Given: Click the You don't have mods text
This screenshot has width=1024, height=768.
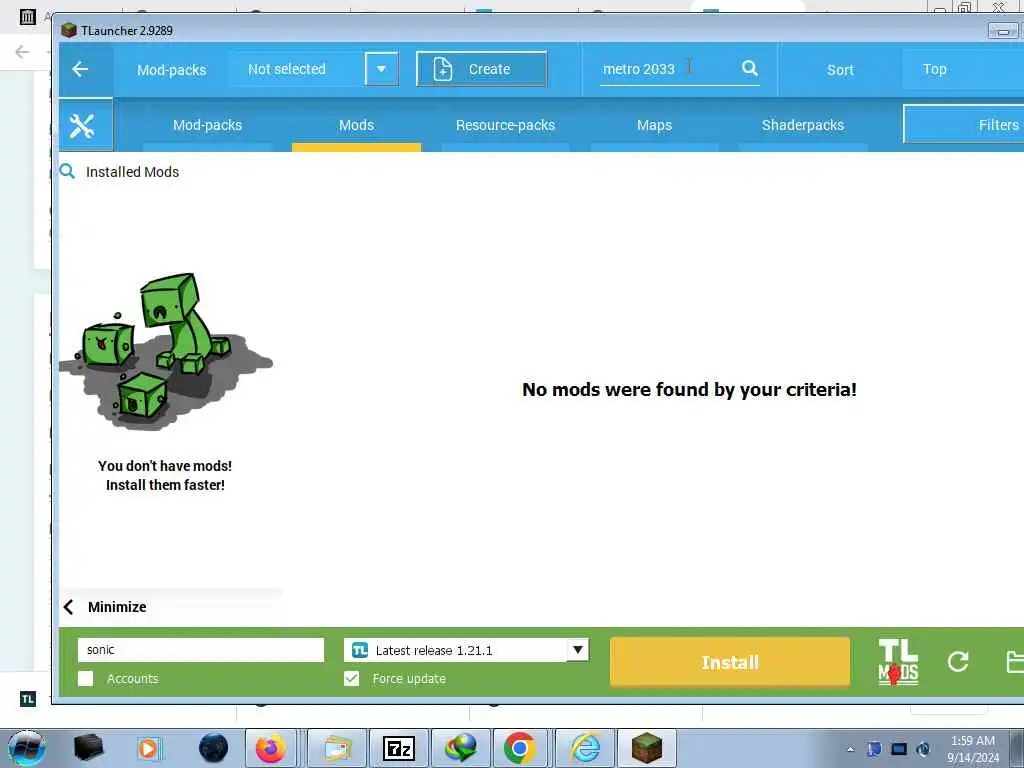Looking at the screenshot, I should pos(165,475).
